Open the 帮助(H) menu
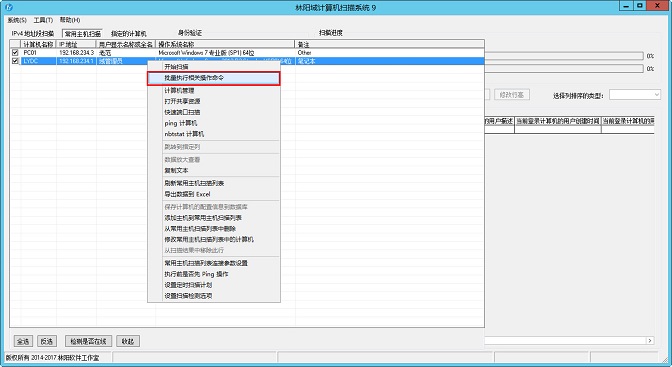The image size is (672, 367). pyautogui.click(x=69, y=20)
